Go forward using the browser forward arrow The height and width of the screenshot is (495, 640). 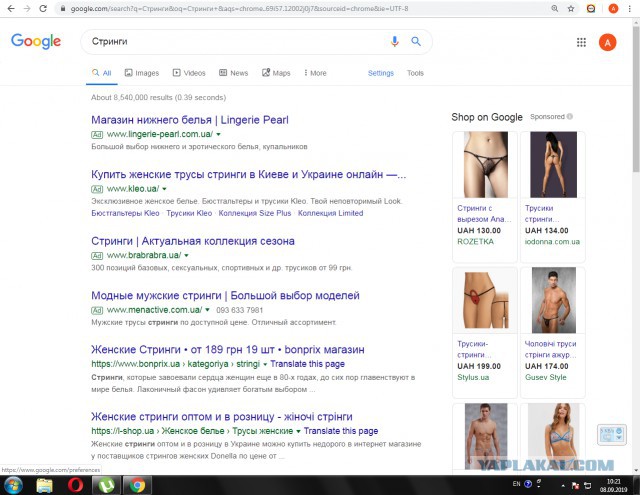click(27, 9)
